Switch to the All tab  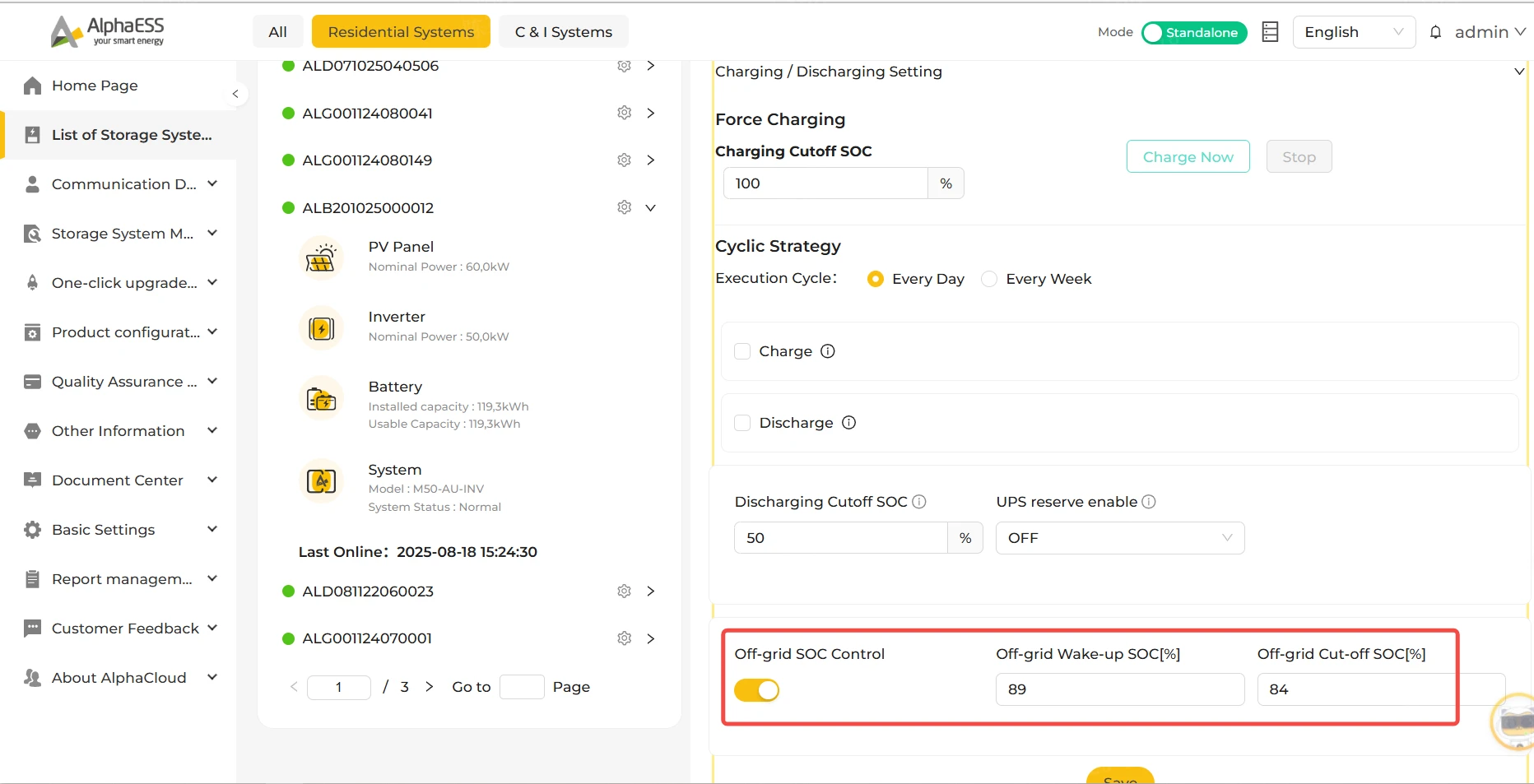[x=278, y=31]
